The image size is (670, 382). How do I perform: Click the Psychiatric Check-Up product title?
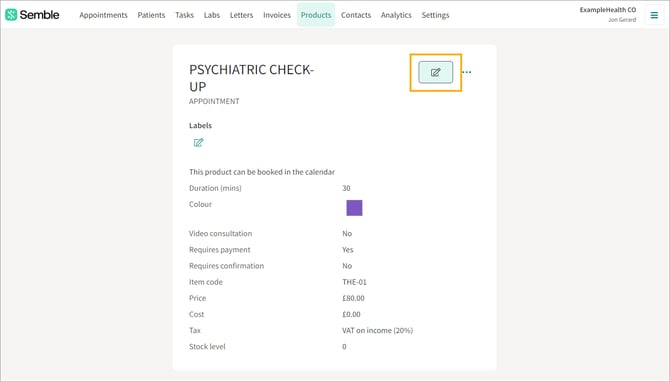pos(252,78)
